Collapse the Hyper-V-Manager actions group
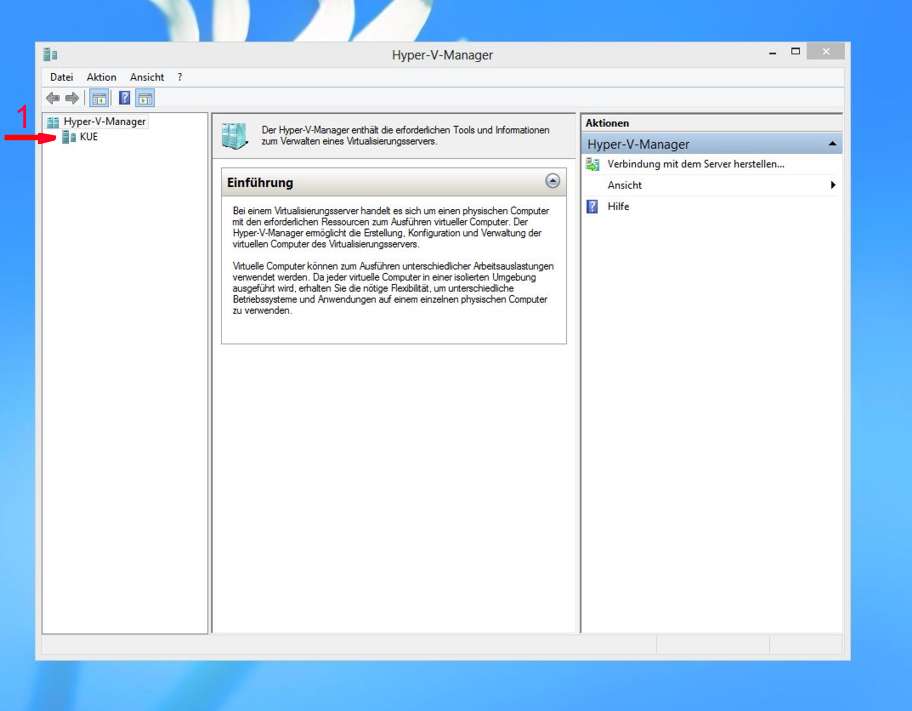The image size is (912, 711). [832, 144]
